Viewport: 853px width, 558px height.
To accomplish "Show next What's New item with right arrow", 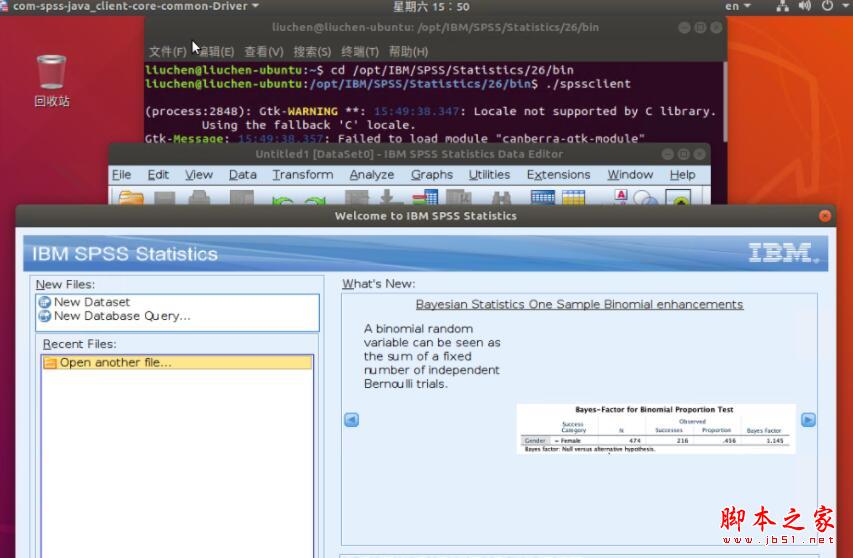I will [x=808, y=420].
